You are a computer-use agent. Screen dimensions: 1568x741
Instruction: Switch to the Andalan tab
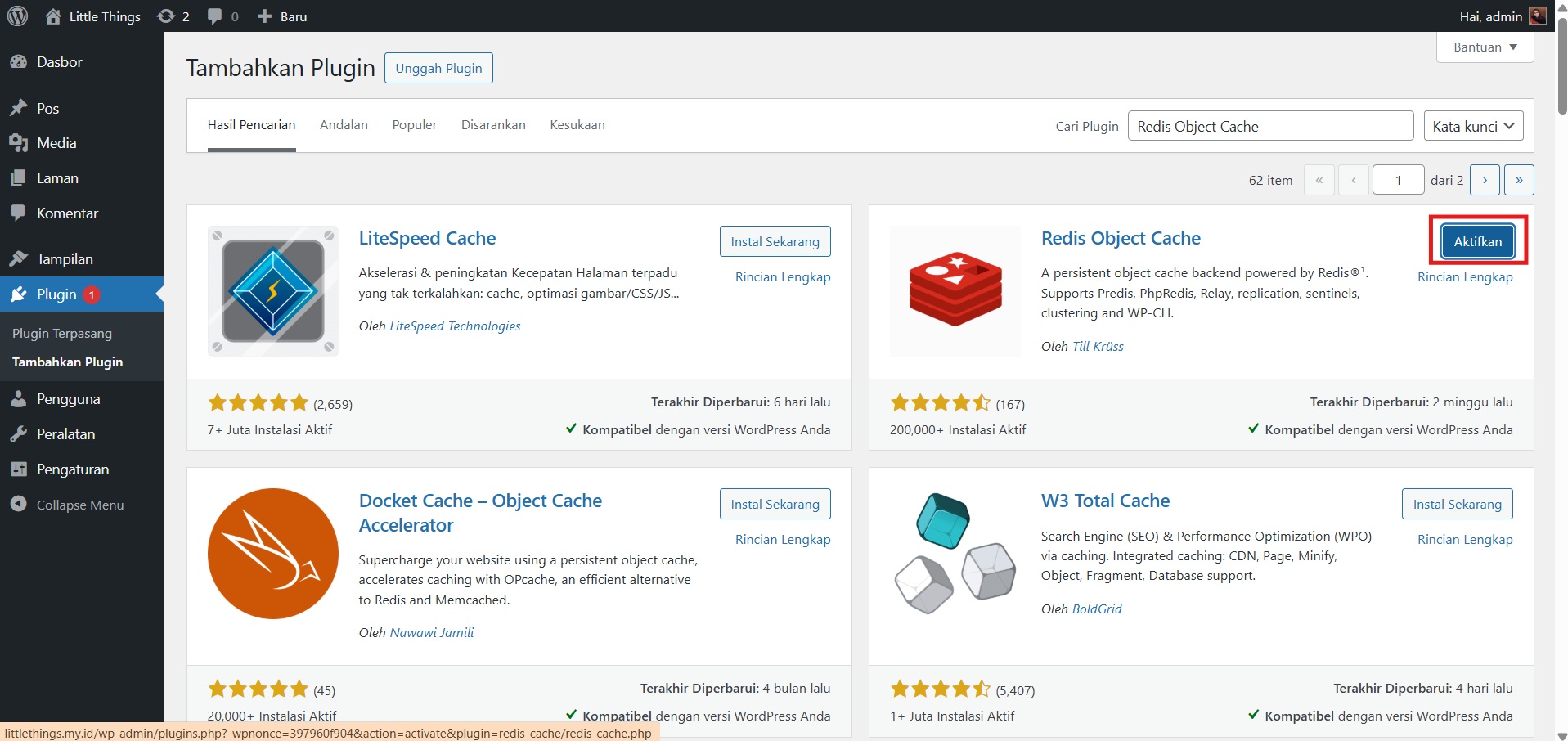pos(344,124)
